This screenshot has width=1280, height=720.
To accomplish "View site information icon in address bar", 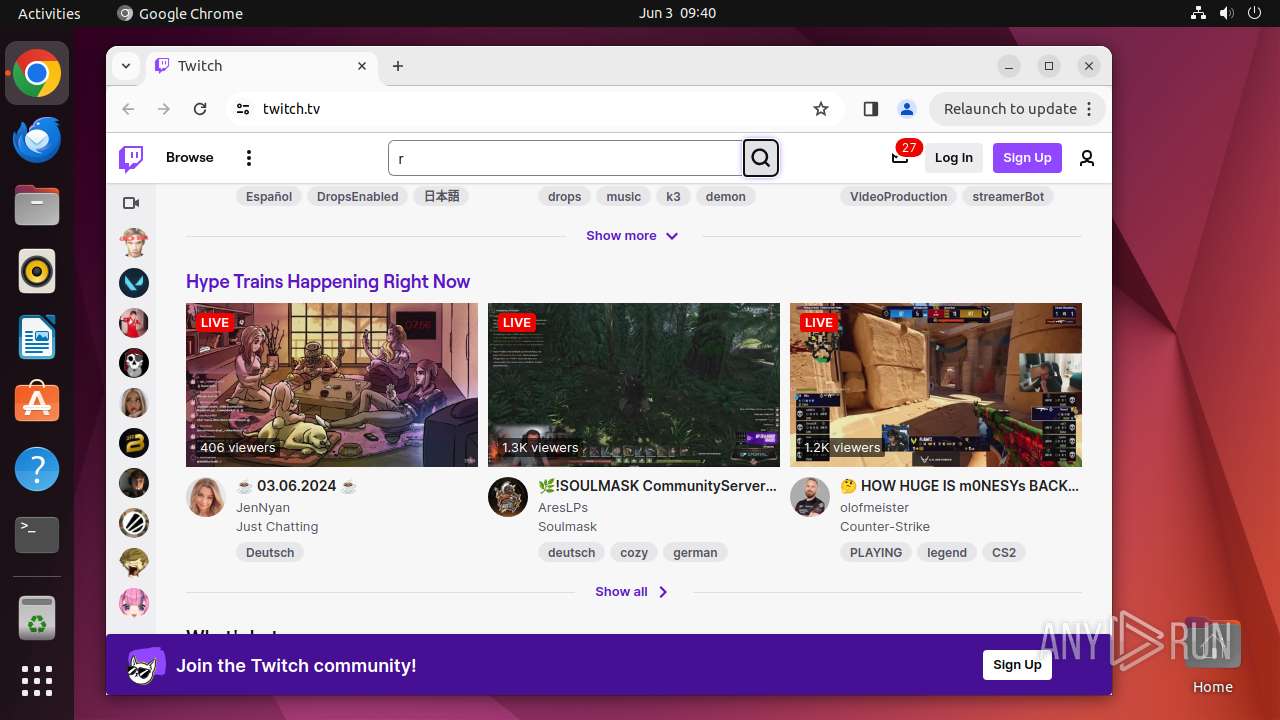I will pyautogui.click(x=243, y=109).
